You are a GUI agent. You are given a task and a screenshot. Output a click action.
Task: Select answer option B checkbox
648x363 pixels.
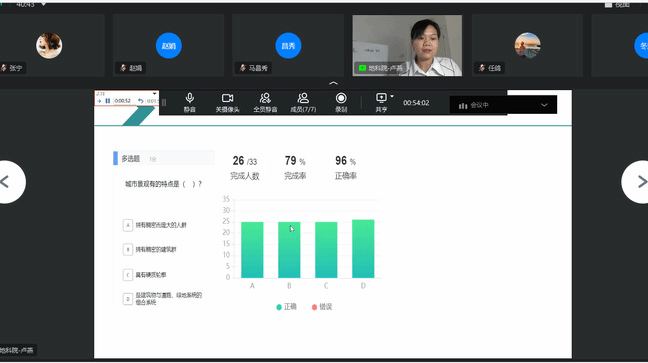tap(128, 250)
